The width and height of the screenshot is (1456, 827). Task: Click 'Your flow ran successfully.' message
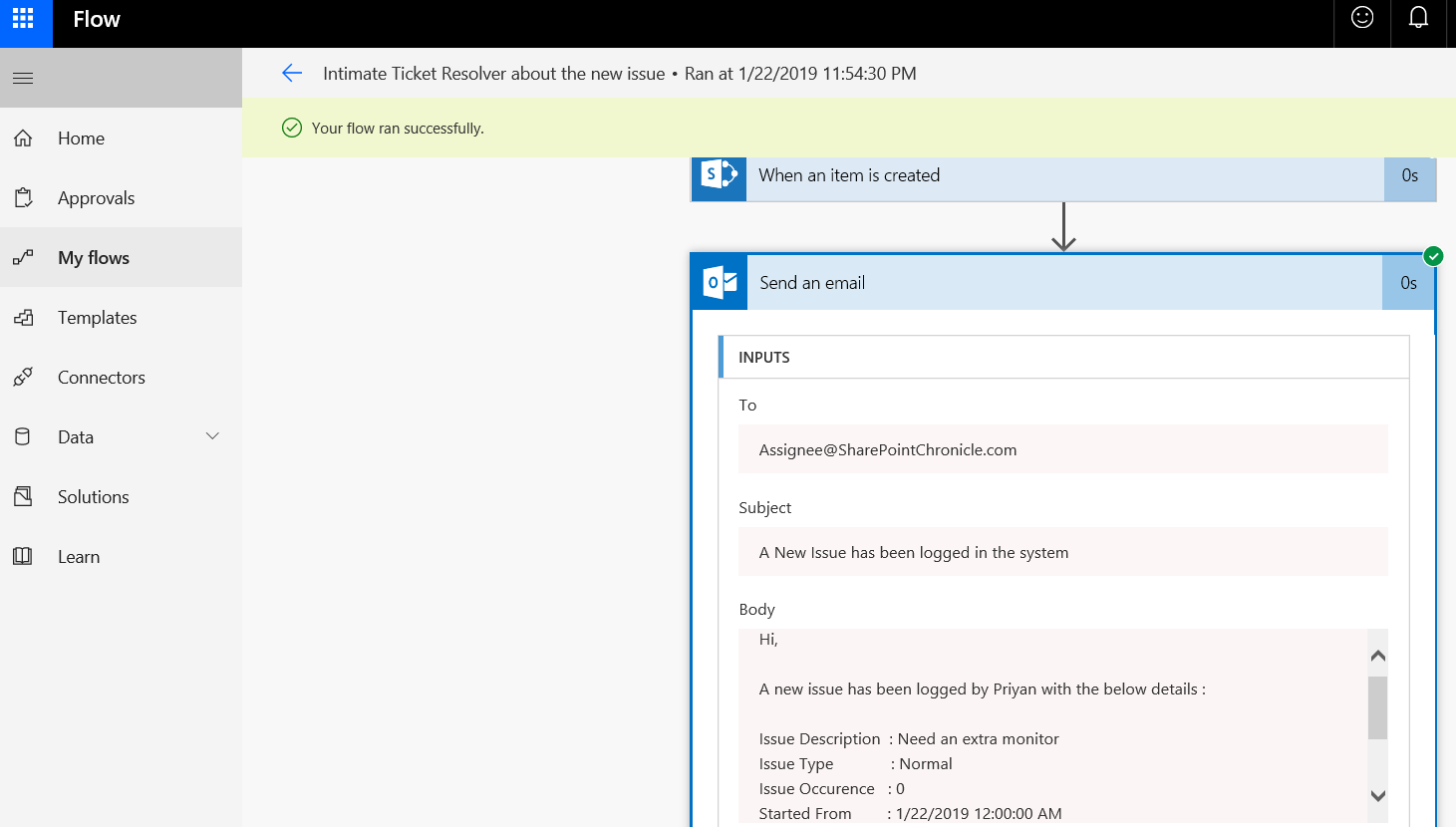click(x=398, y=129)
